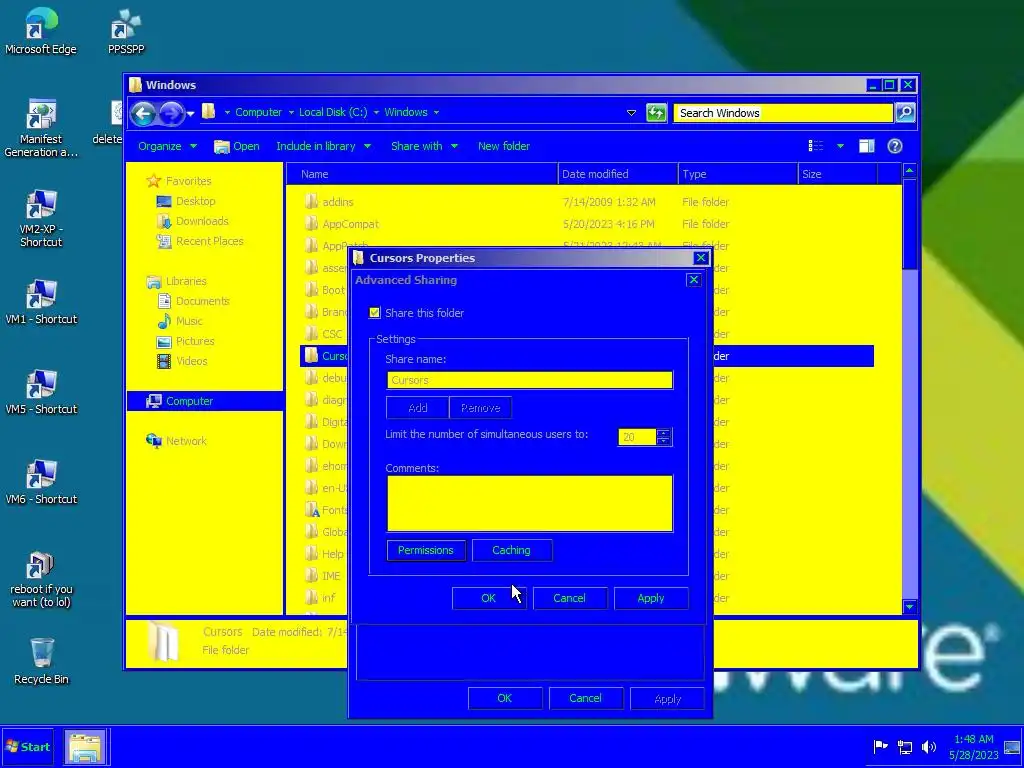The image size is (1024, 768).
Task: Select the AppCompat folder icon
Action: click(x=312, y=224)
